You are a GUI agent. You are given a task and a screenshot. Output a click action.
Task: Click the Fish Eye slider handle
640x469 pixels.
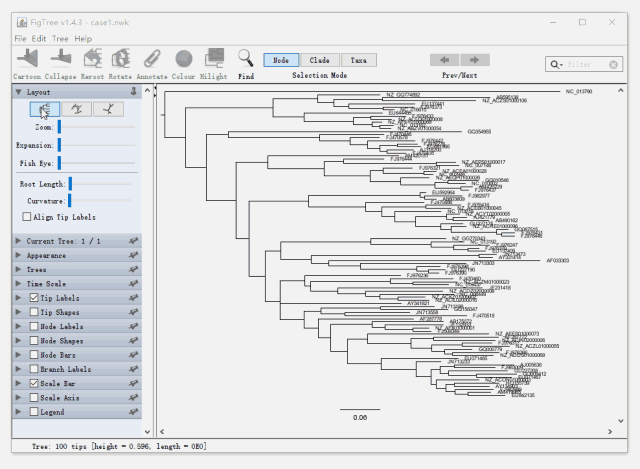pyautogui.click(x=59, y=163)
